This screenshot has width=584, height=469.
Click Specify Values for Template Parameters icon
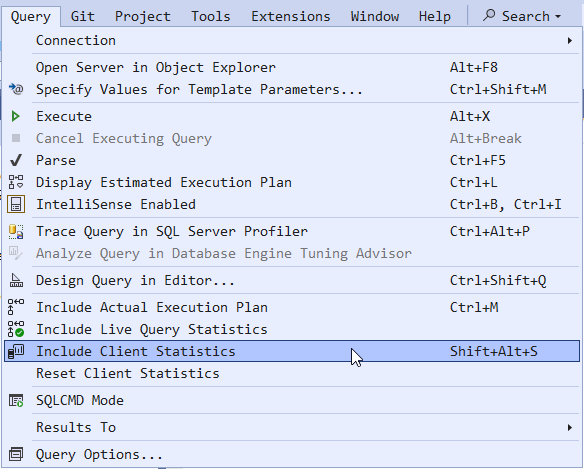[16, 89]
